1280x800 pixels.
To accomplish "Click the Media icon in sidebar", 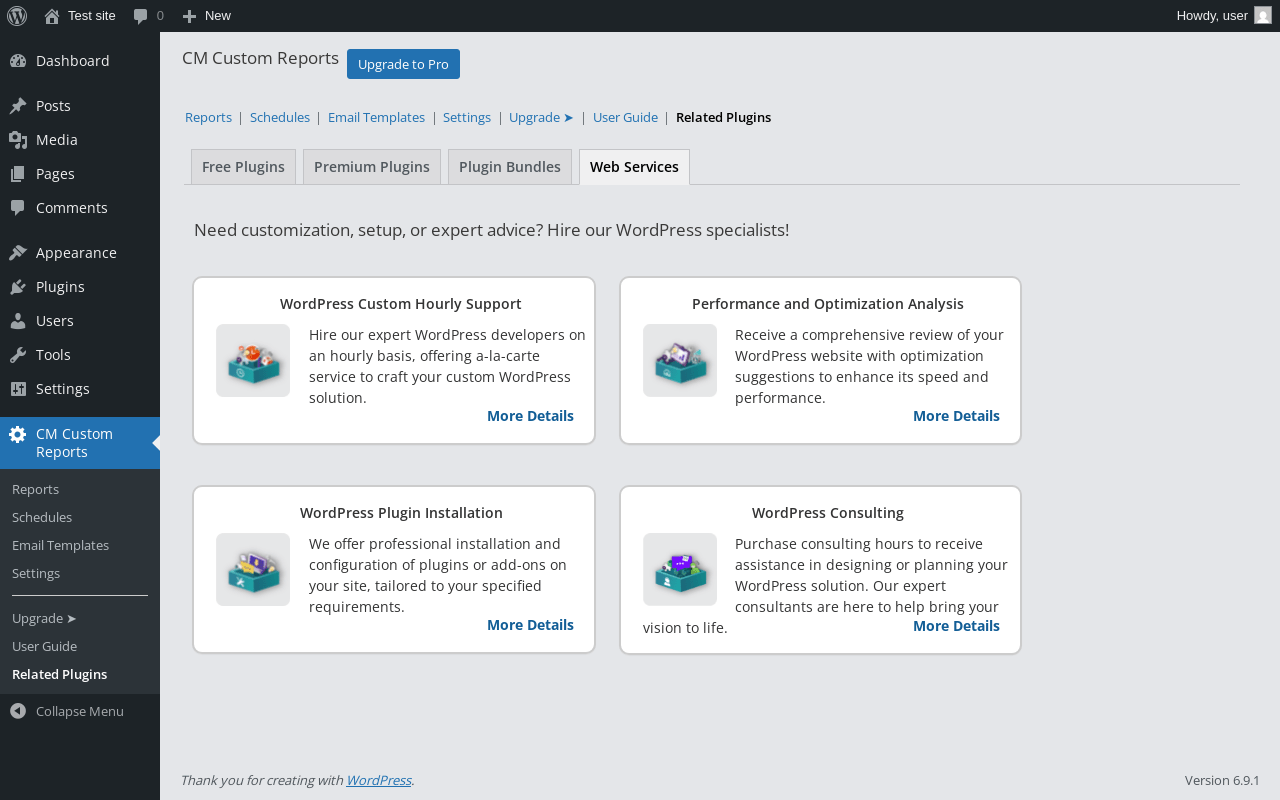I will click(18, 140).
